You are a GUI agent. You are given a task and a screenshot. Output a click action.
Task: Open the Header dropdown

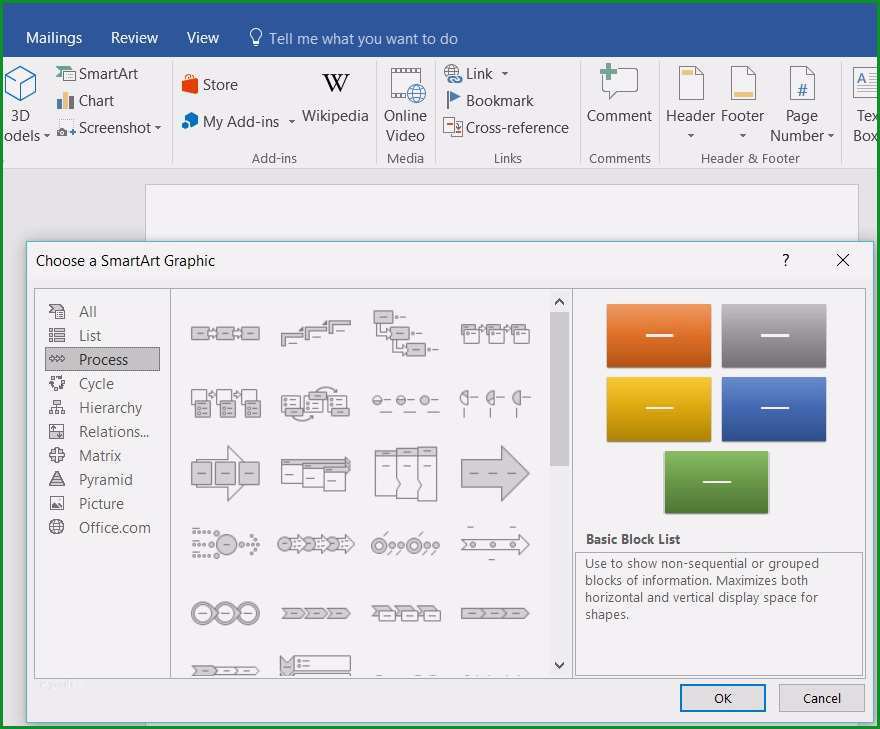pyautogui.click(x=690, y=104)
